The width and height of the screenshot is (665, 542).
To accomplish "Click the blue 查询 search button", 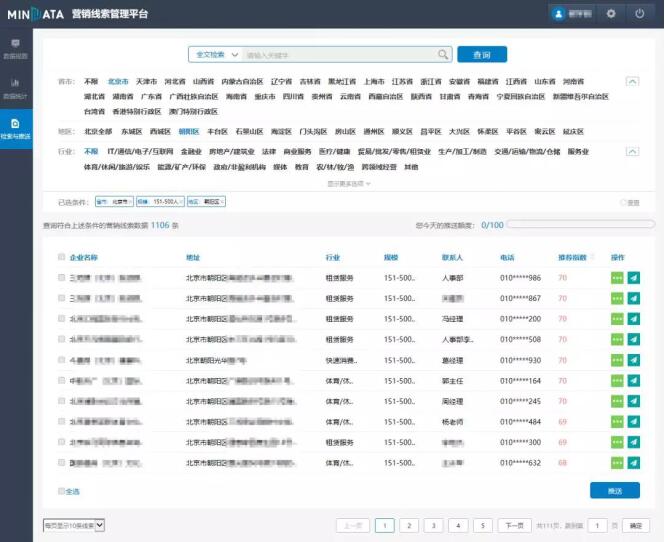I will coord(482,55).
